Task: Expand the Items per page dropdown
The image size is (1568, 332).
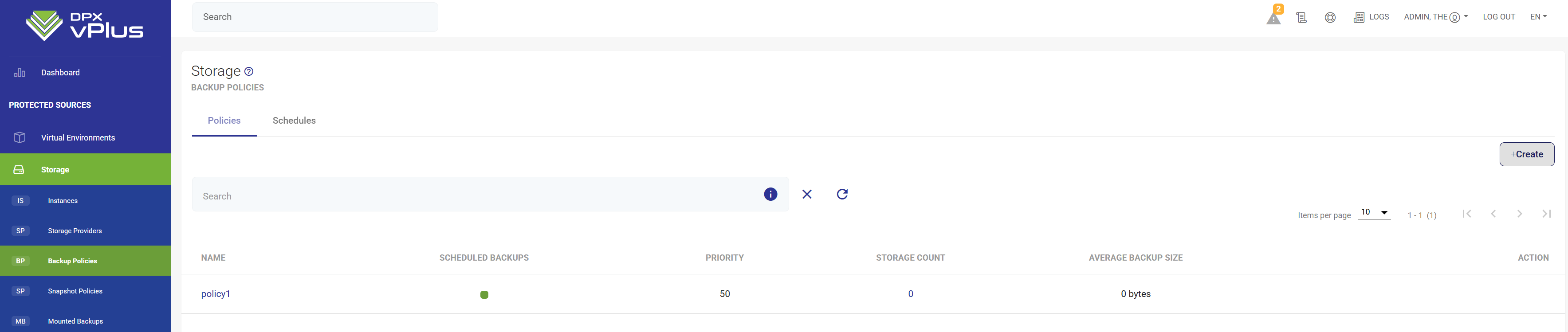Action: click(x=1374, y=212)
